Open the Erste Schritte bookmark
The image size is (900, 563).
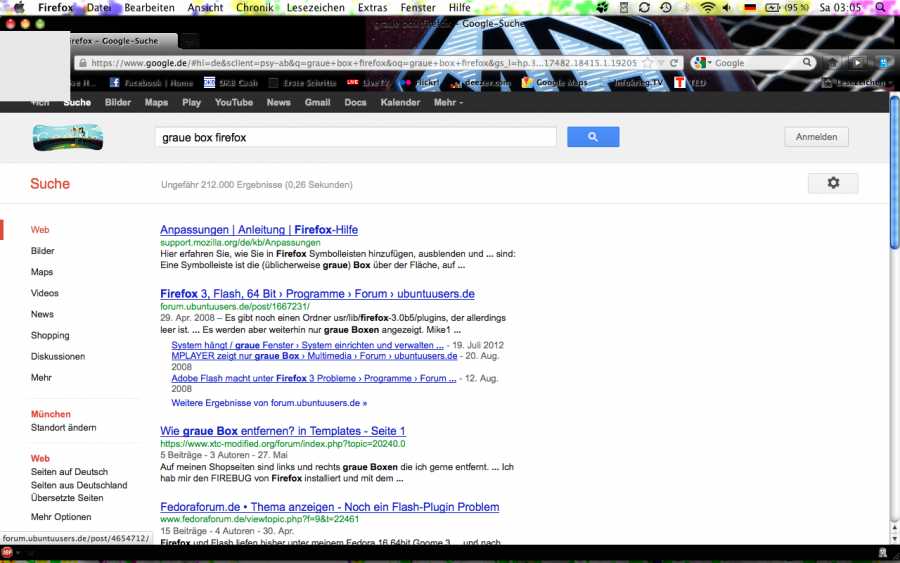pos(302,83)
